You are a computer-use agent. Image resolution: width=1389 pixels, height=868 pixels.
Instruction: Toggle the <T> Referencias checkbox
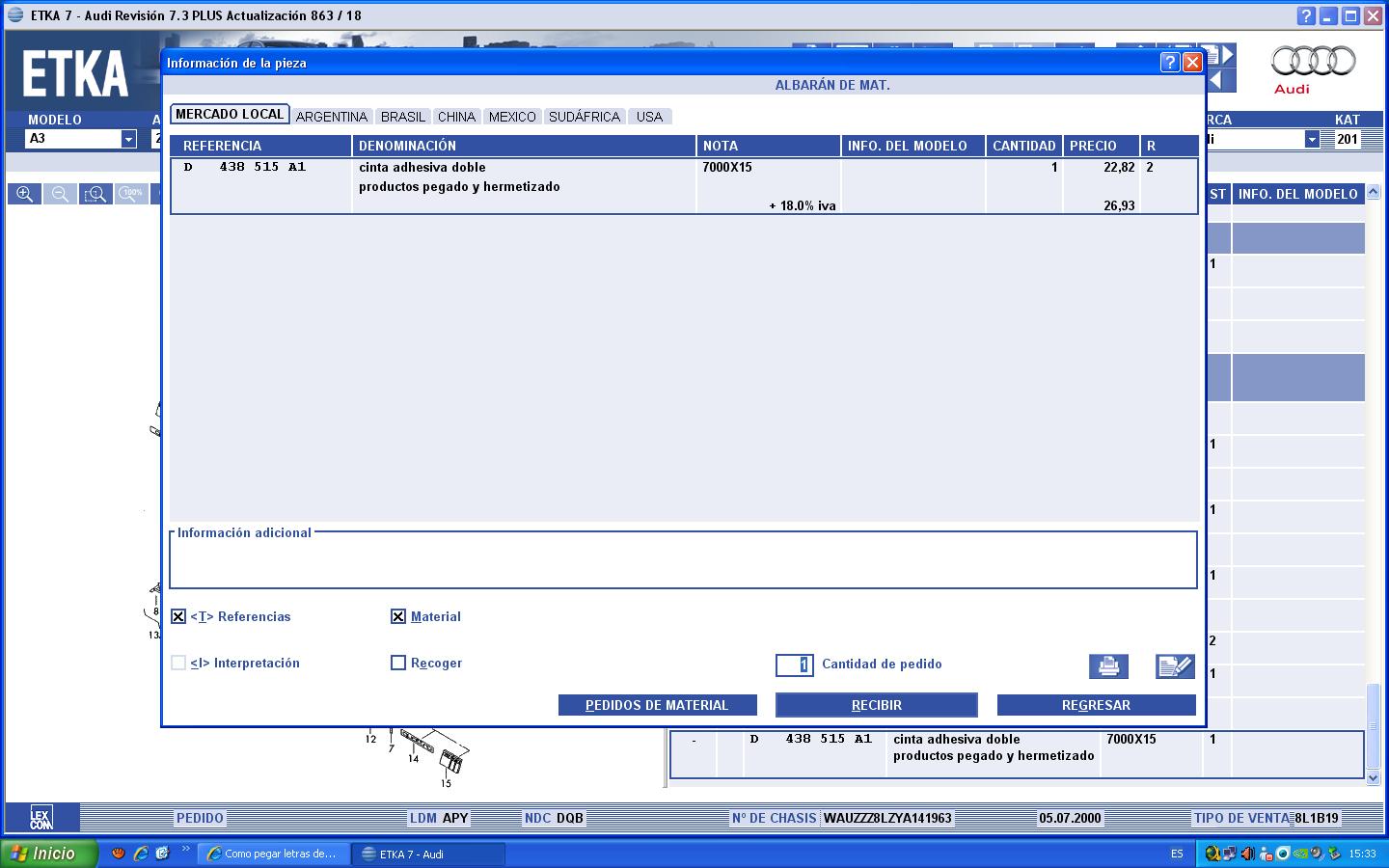pyautogui.click(x=178, y=616)
